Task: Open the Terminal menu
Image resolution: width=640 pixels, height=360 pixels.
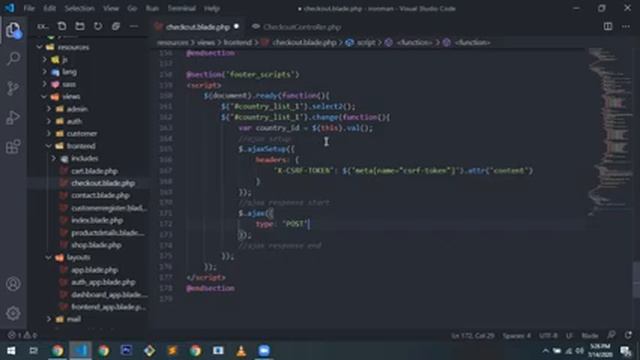Action: pyautogui.click(x=182, y=8)
